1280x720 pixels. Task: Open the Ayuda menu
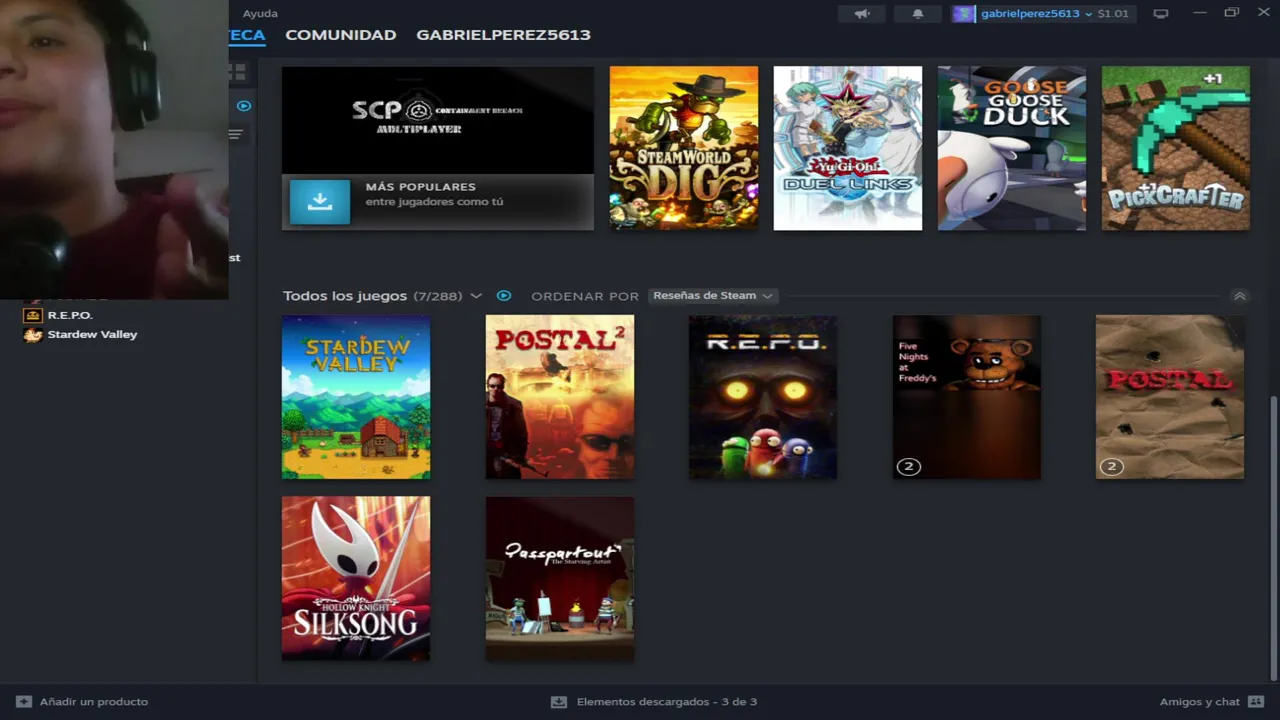click(260, 14)
